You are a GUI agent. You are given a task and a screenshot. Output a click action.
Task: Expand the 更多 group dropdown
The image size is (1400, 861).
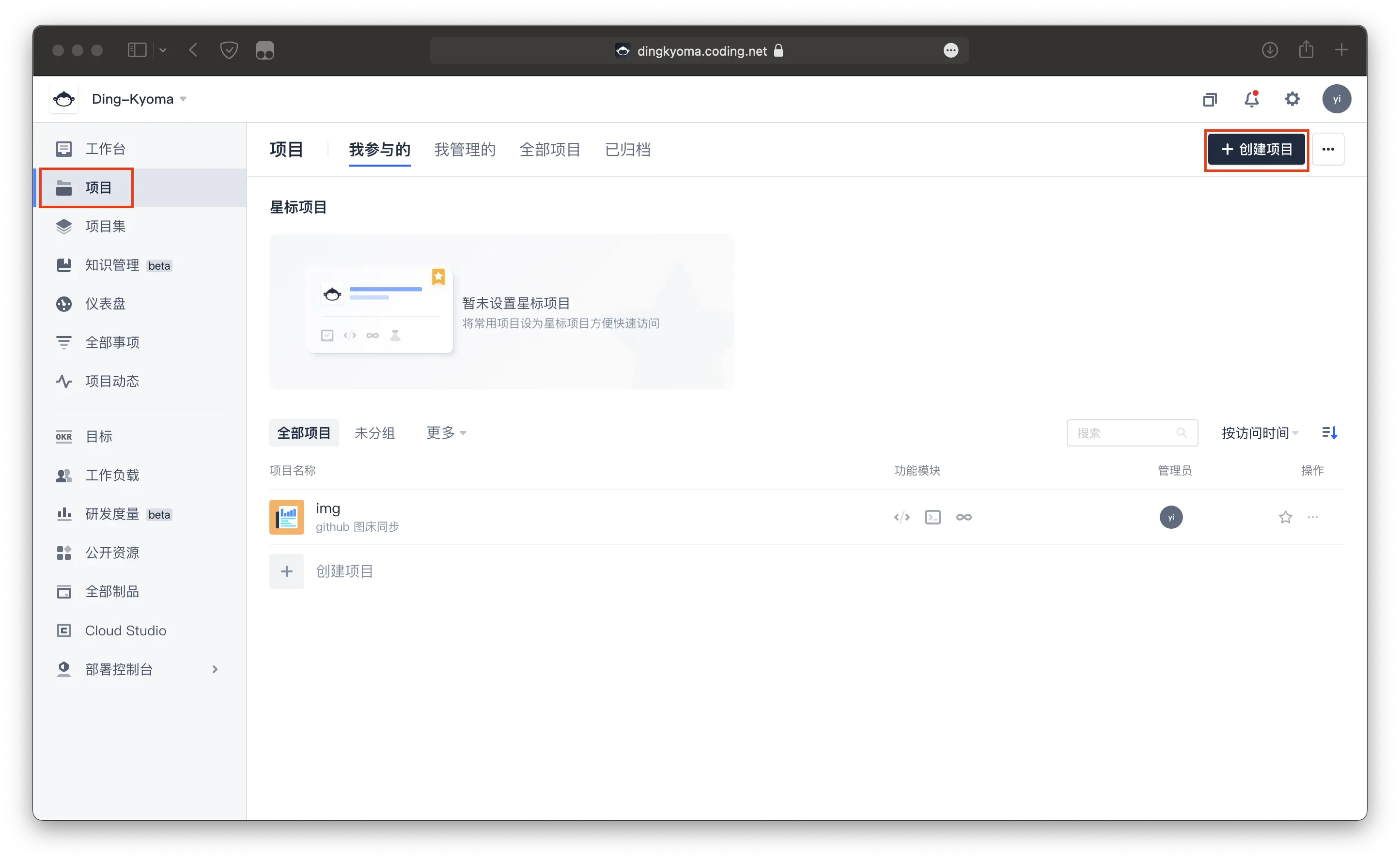pos(446,433)
